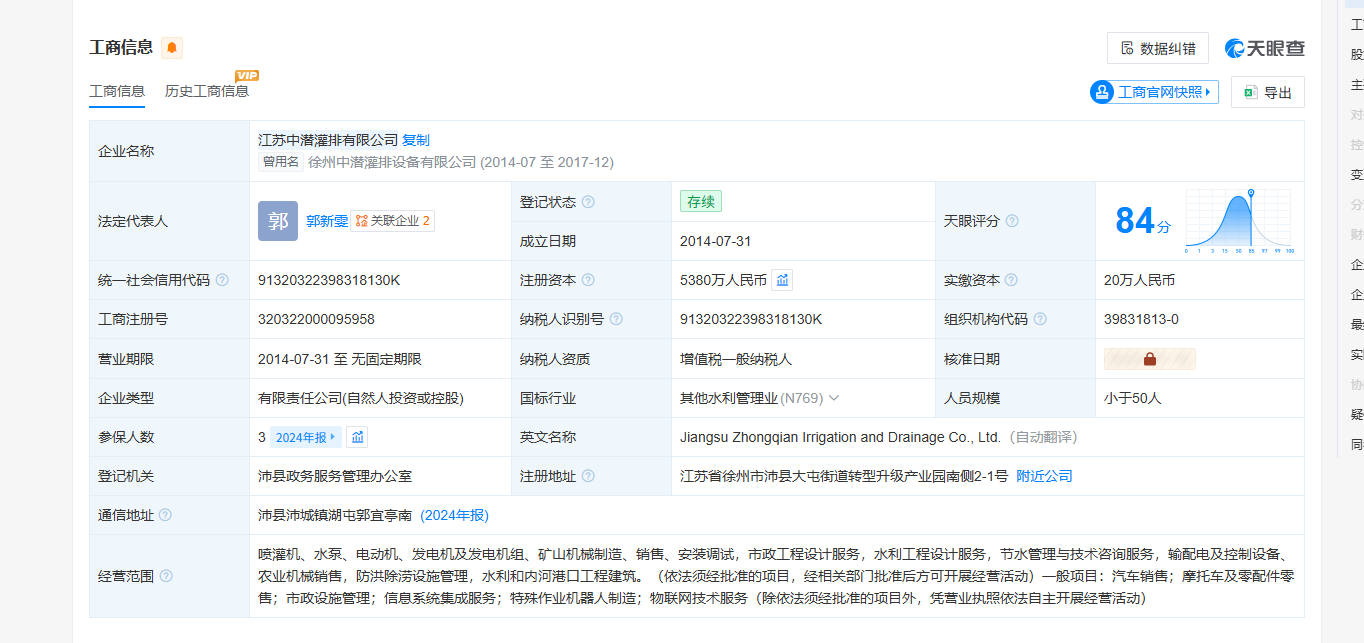Select the taxpayer ID value in 纳税人识别号 row
Image resolution: width=1364 pixels, height=643 pixels.
[751, 319]
